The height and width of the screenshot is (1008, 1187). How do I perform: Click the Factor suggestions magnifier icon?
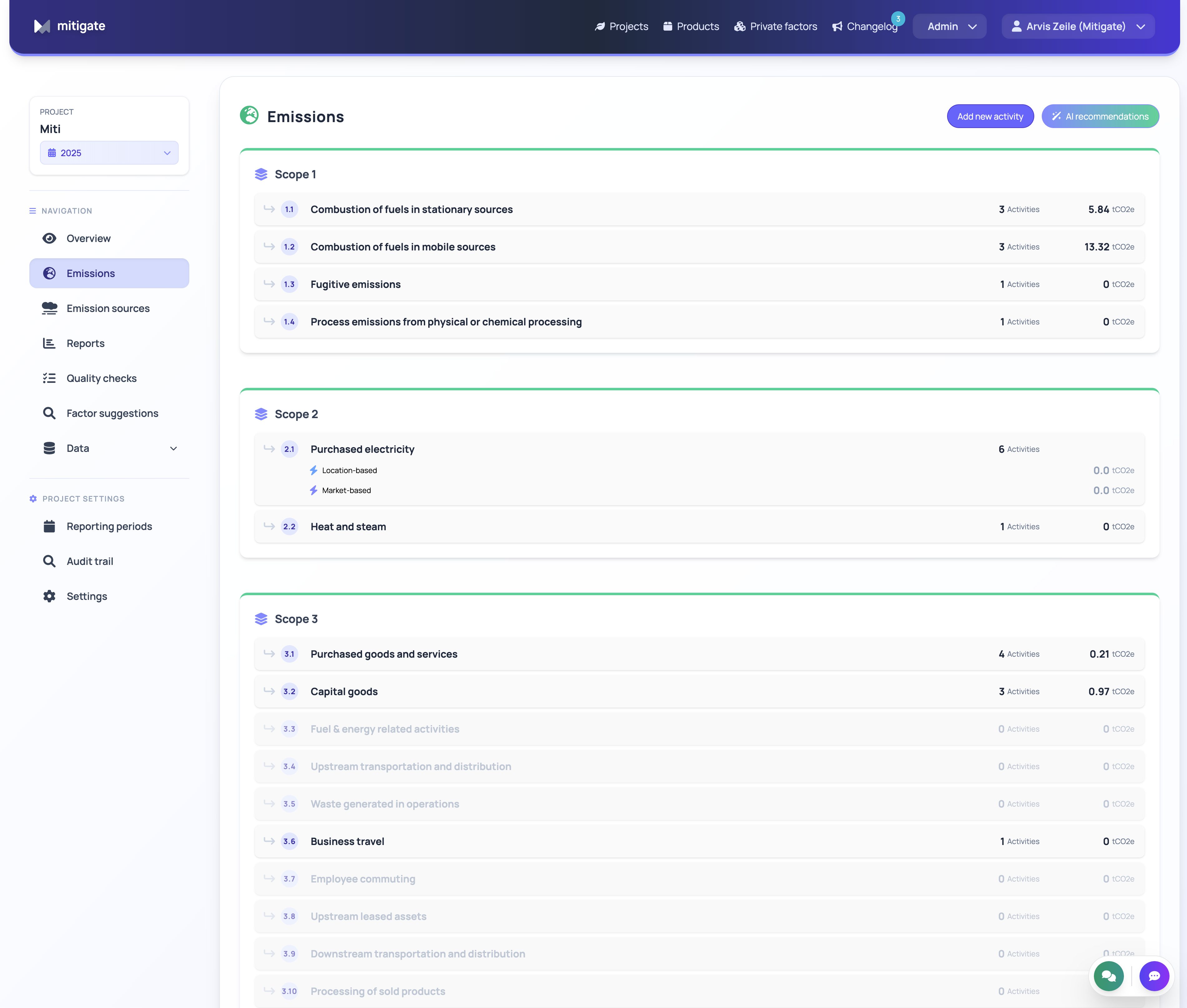[49, 413]
